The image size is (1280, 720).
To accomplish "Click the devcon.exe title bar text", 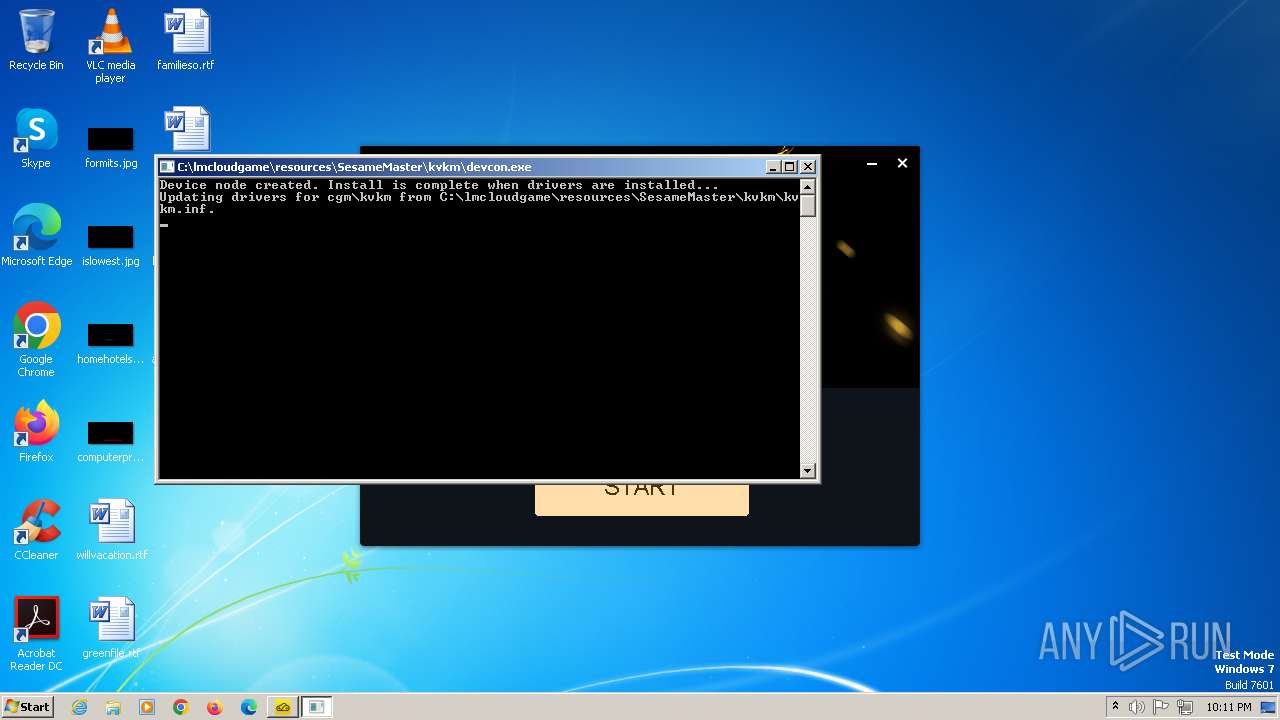I will pos(354,167).
